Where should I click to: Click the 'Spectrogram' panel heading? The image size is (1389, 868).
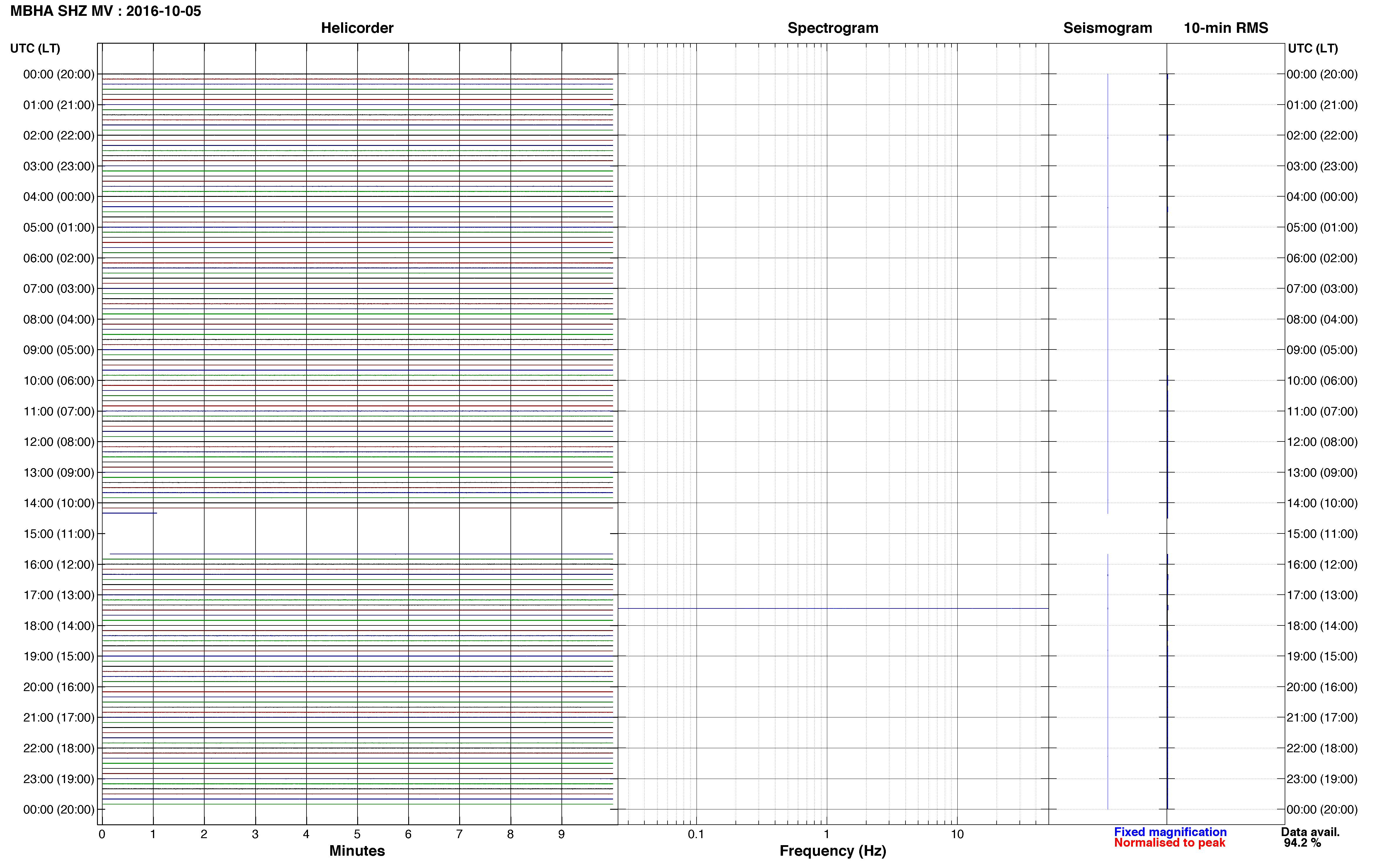[x=833, y=28]
